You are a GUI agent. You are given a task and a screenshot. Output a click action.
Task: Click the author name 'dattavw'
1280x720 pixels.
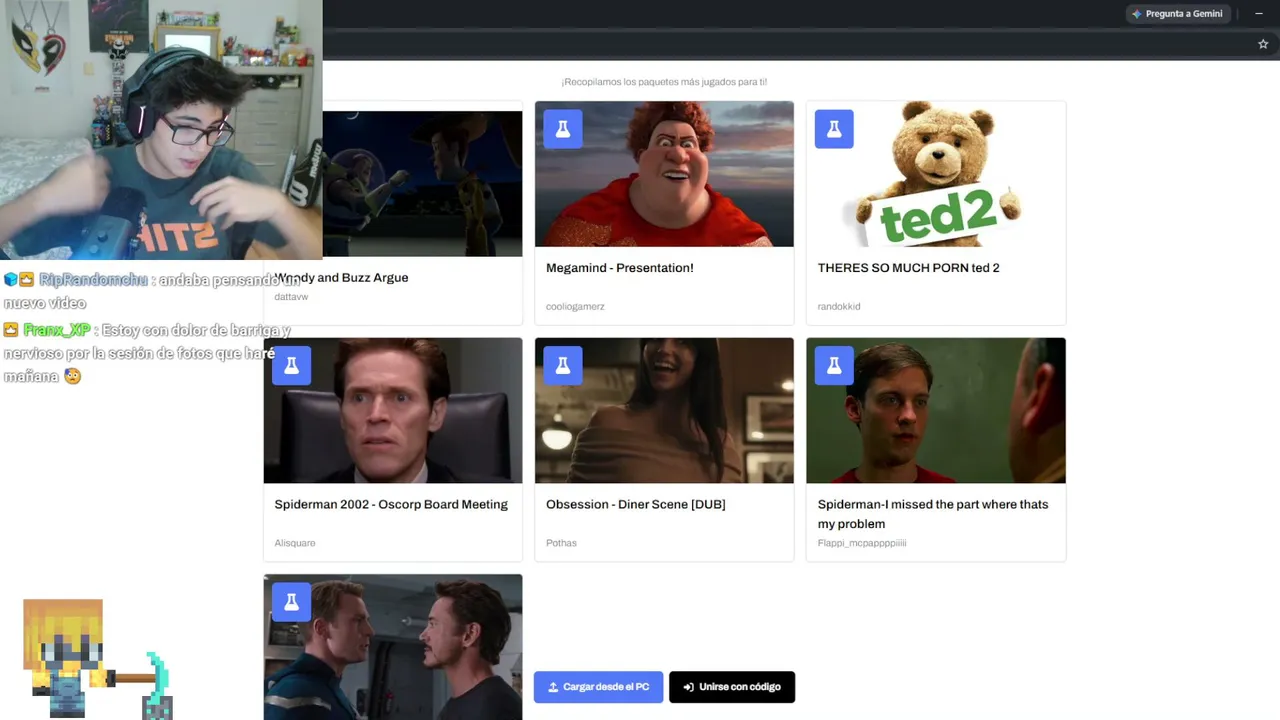(292, 297)
